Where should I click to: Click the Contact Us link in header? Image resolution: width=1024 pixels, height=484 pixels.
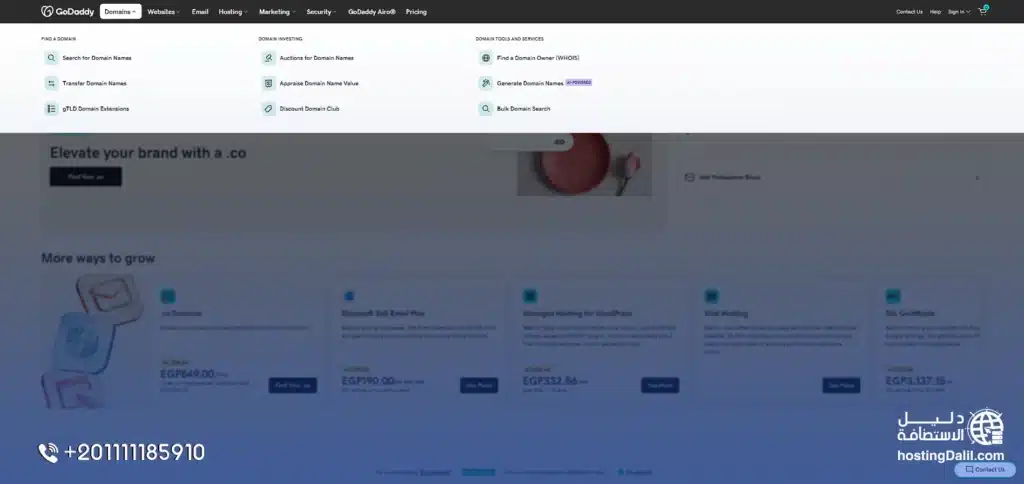pos(909,12)
